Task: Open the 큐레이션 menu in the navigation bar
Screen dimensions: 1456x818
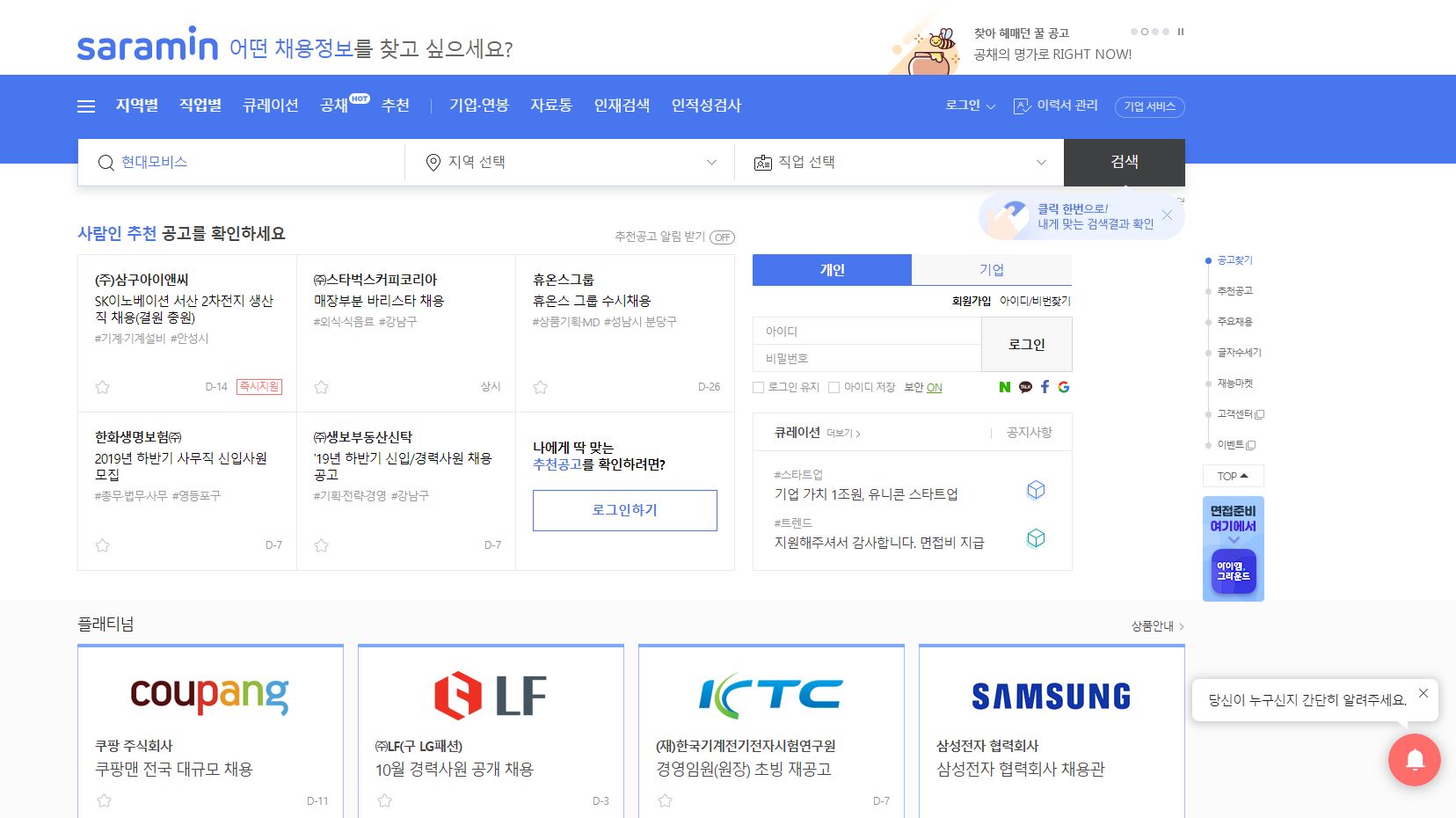Action: 271,106
